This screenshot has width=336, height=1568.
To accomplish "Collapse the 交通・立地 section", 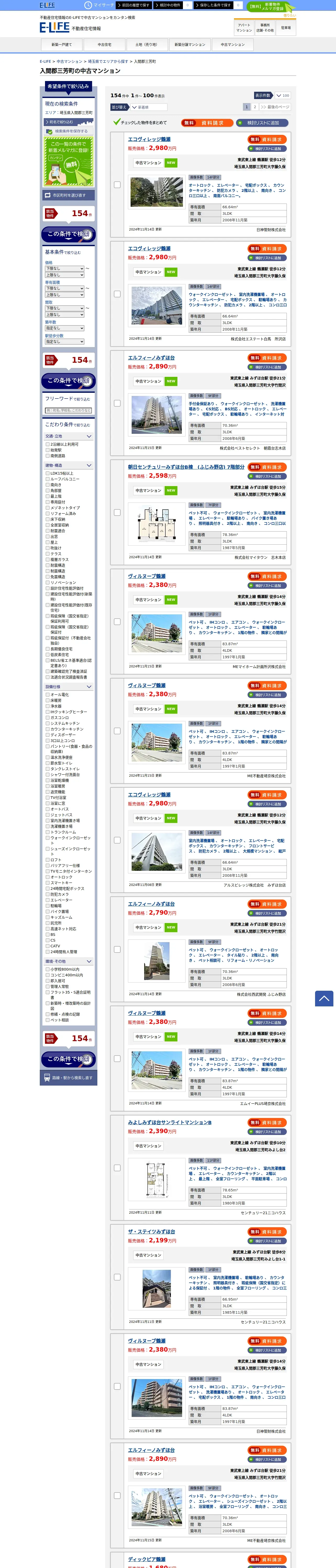I will (68, 436).
